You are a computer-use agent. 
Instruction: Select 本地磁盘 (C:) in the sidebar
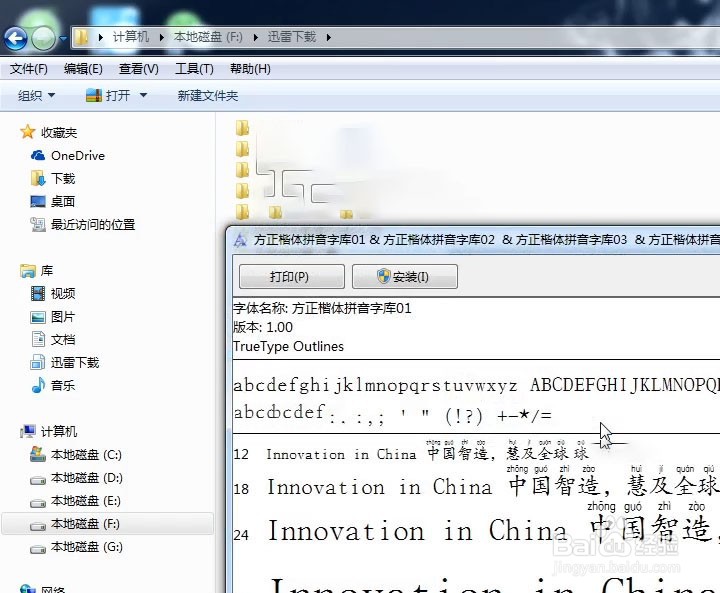click(x=86, y=455)
